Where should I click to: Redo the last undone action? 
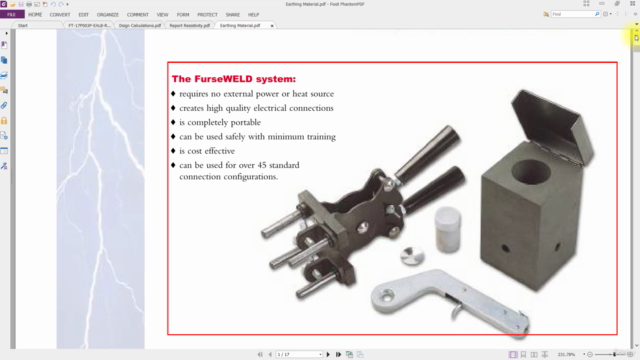[x=61, y=4]
